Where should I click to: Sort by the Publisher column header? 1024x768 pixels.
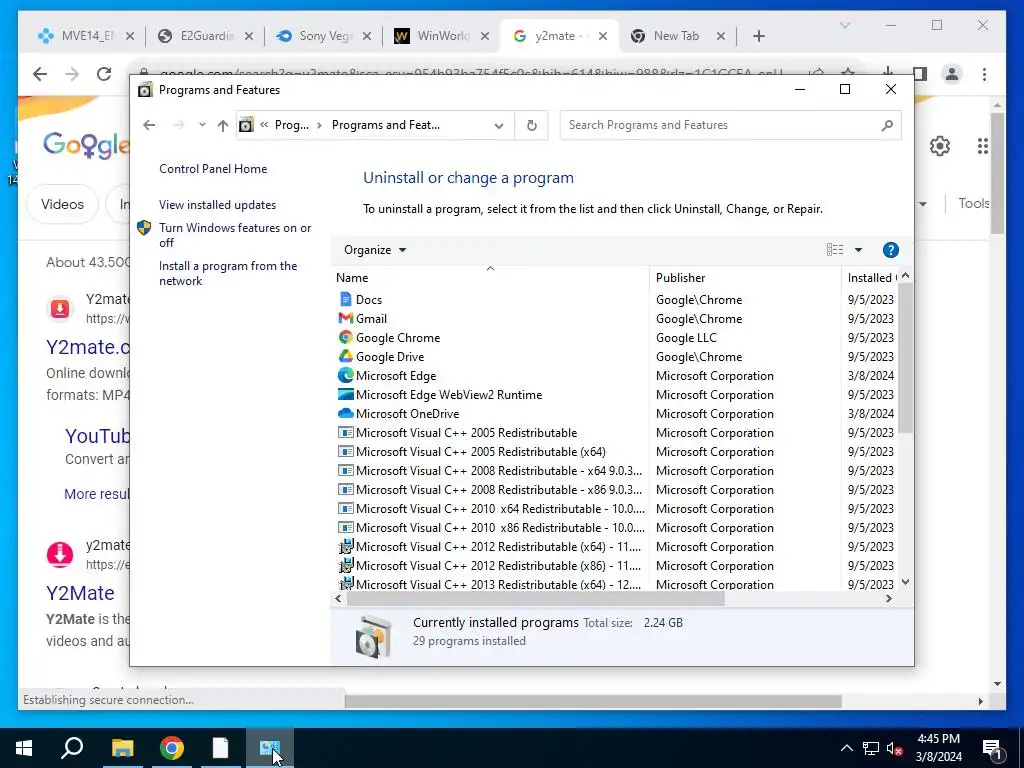[x=745, y=278]
